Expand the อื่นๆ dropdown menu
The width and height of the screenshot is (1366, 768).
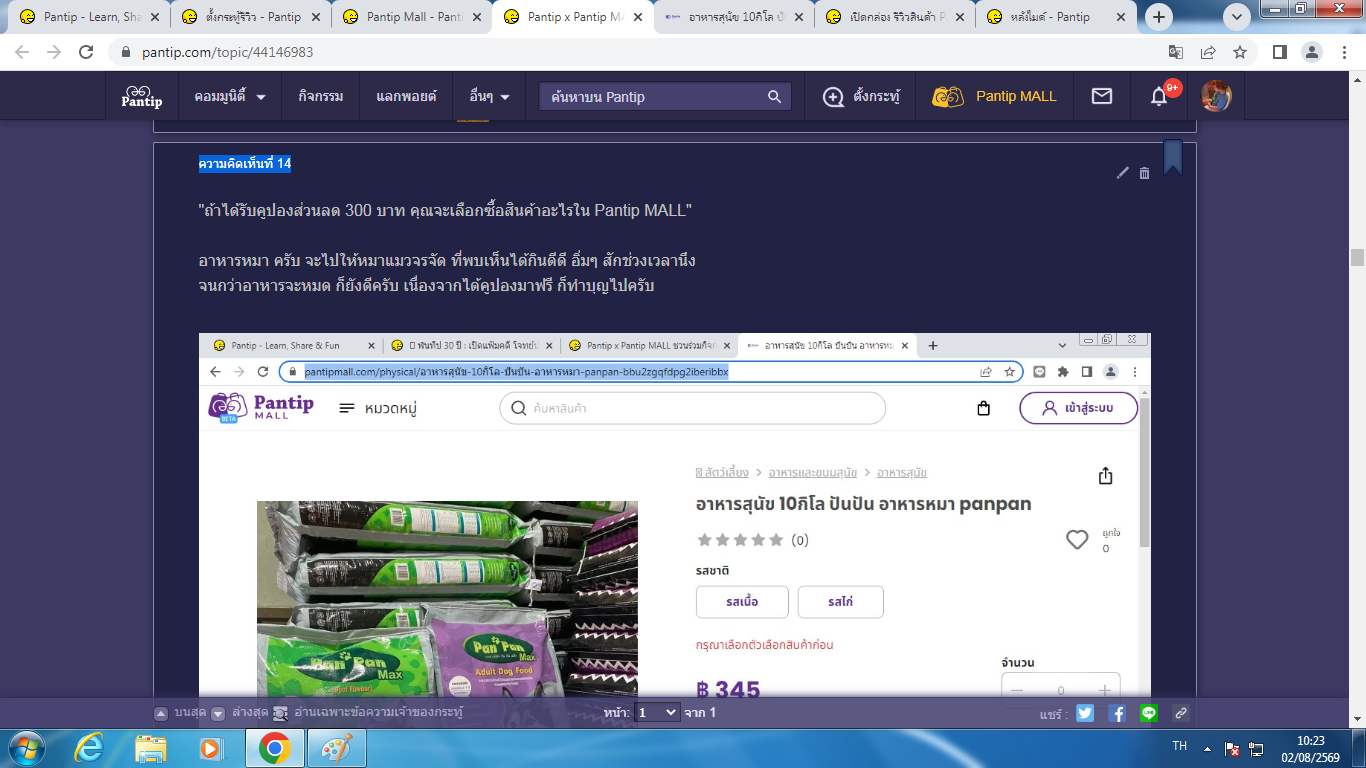point(489,96)
